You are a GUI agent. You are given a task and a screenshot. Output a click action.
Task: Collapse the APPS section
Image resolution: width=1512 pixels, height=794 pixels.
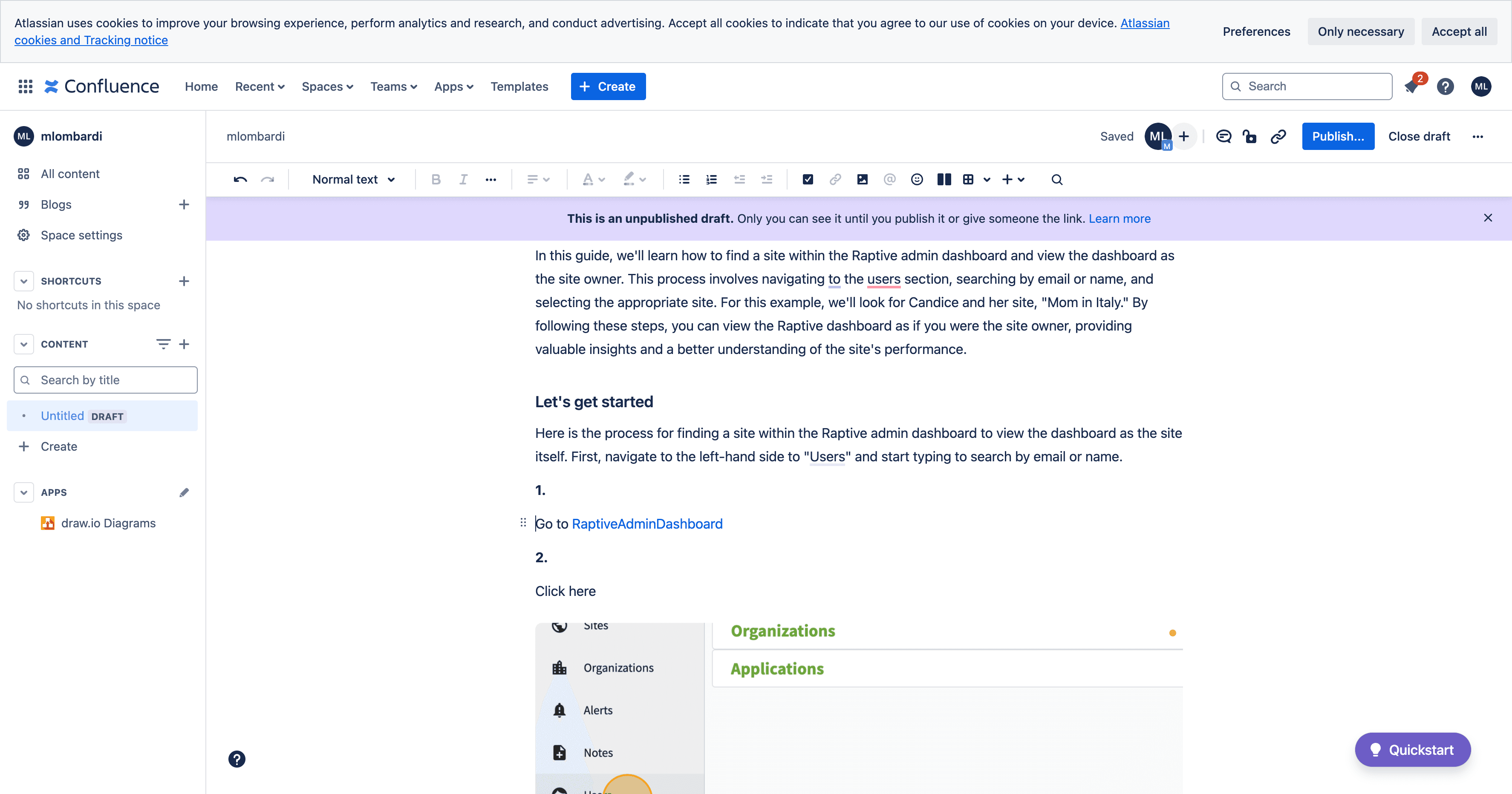(23, 492)
